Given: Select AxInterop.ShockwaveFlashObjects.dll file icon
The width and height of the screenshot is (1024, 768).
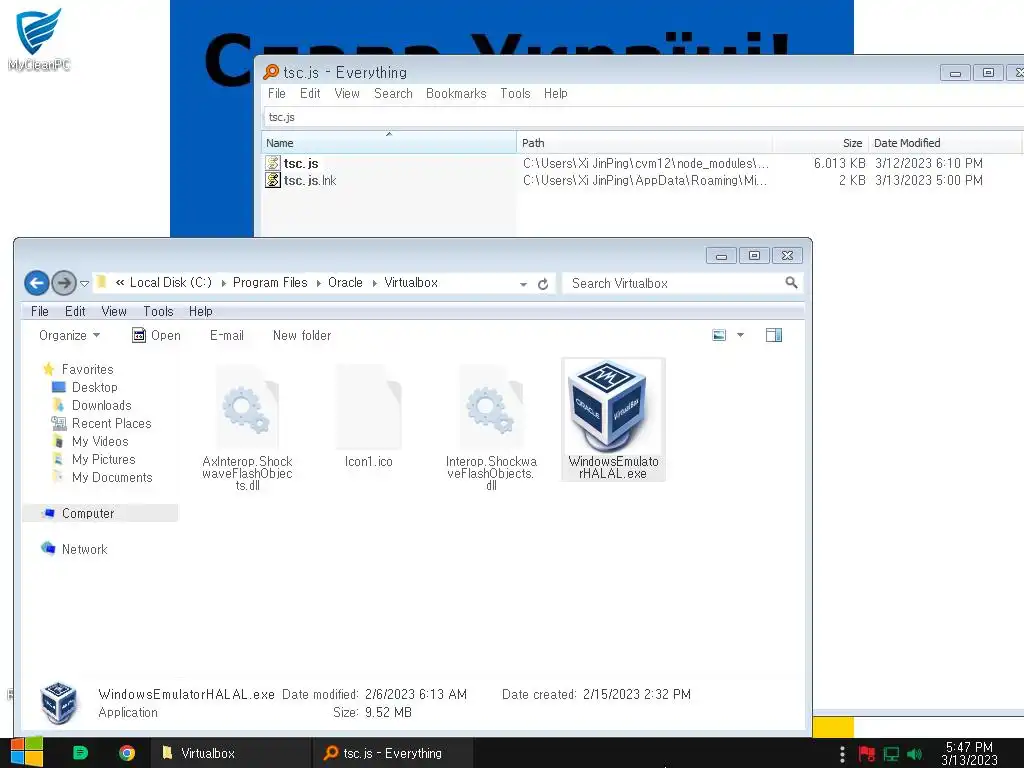Looking at the screenshot, I should point(247,408).
